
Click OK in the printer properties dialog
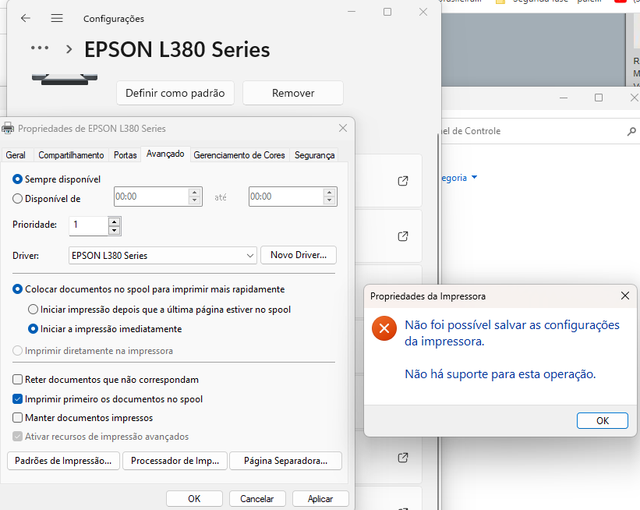(194, 499)
